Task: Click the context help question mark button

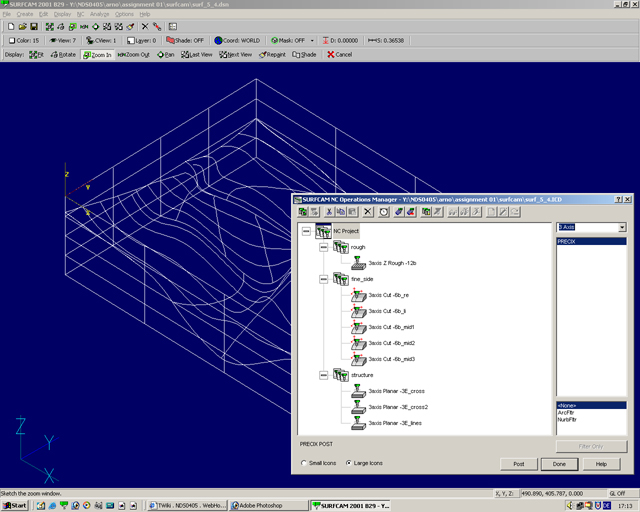Action: [618, 199]
